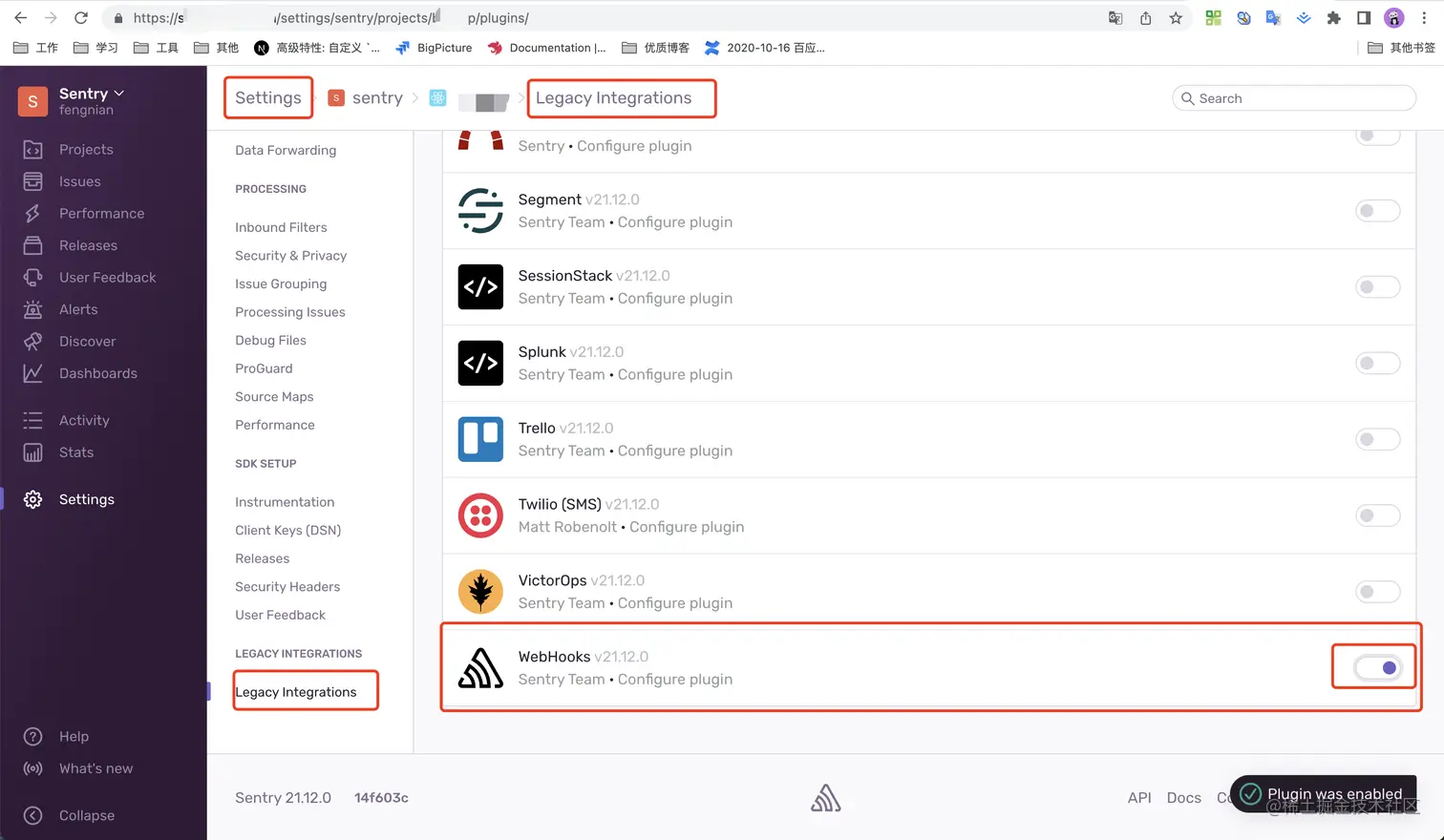Open Security Headers settings
The height and width of the screenshot is (840, 1444).
pyautogui.click(x=287, y=587)
